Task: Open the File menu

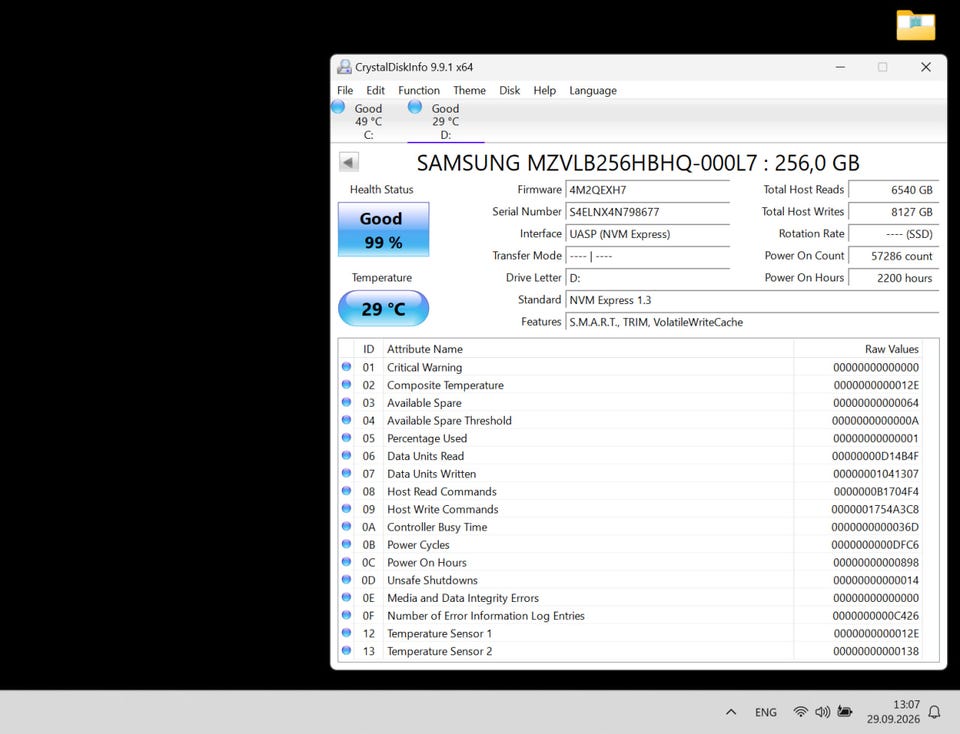Action: 345,90
